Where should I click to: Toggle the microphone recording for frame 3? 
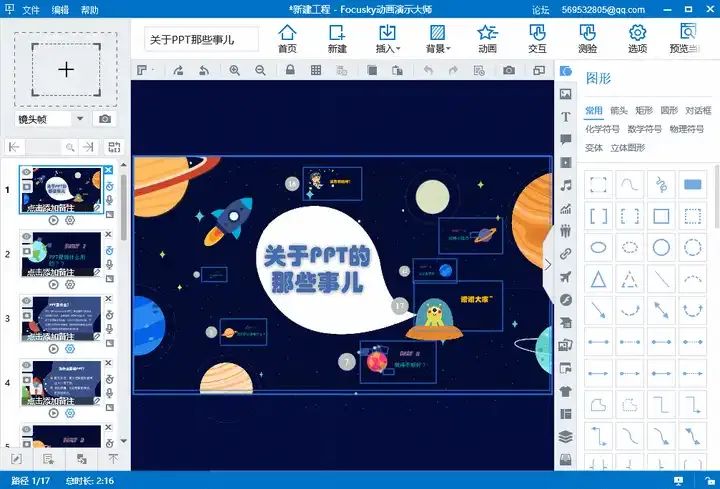[x=109, y=329]
